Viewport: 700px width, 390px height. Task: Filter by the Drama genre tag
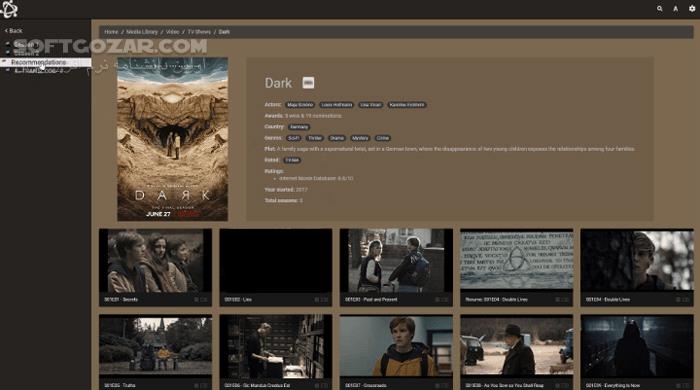(337, 138)
